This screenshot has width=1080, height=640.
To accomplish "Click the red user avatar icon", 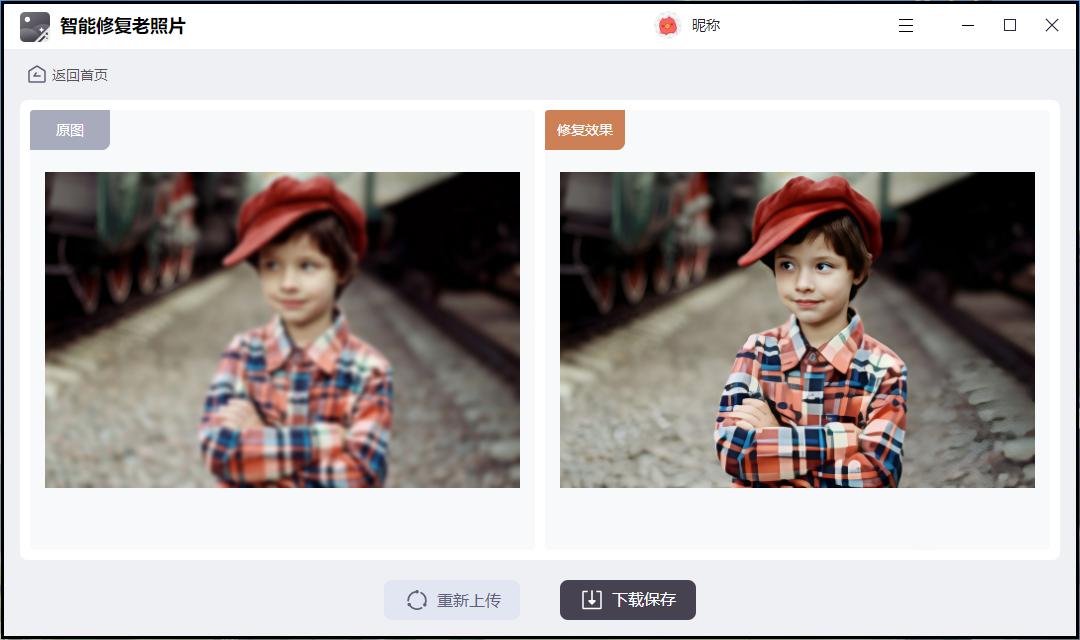I will (x=667, y=26).
